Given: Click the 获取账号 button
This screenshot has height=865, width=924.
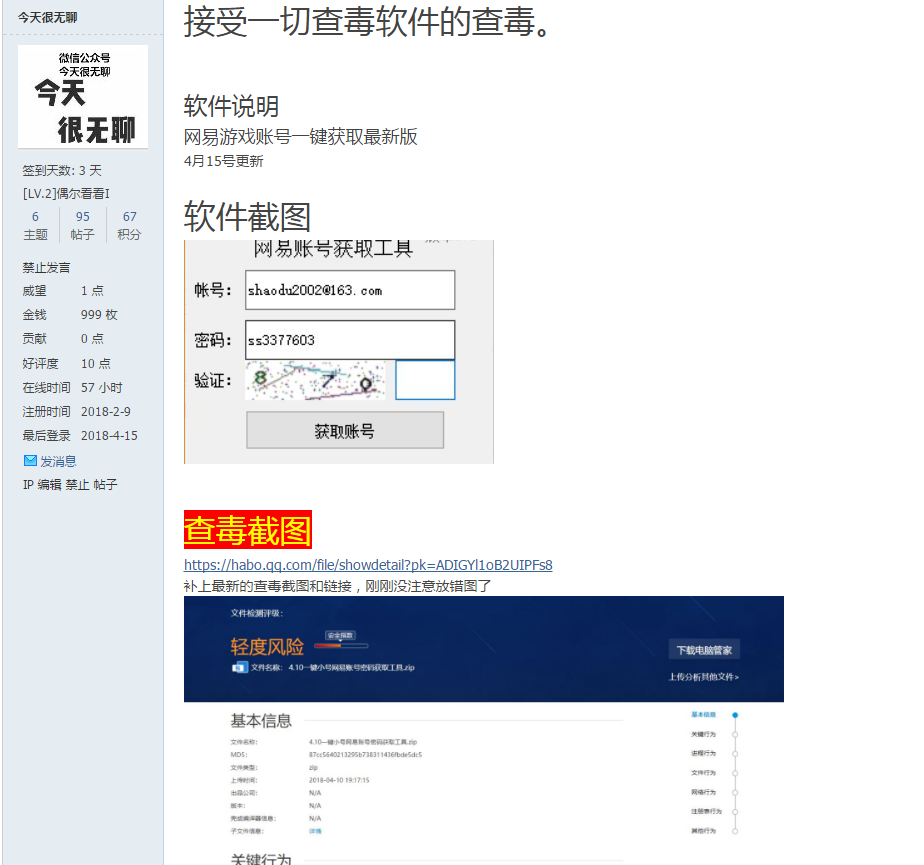Looking at the screenshot, I should point(345,430).
